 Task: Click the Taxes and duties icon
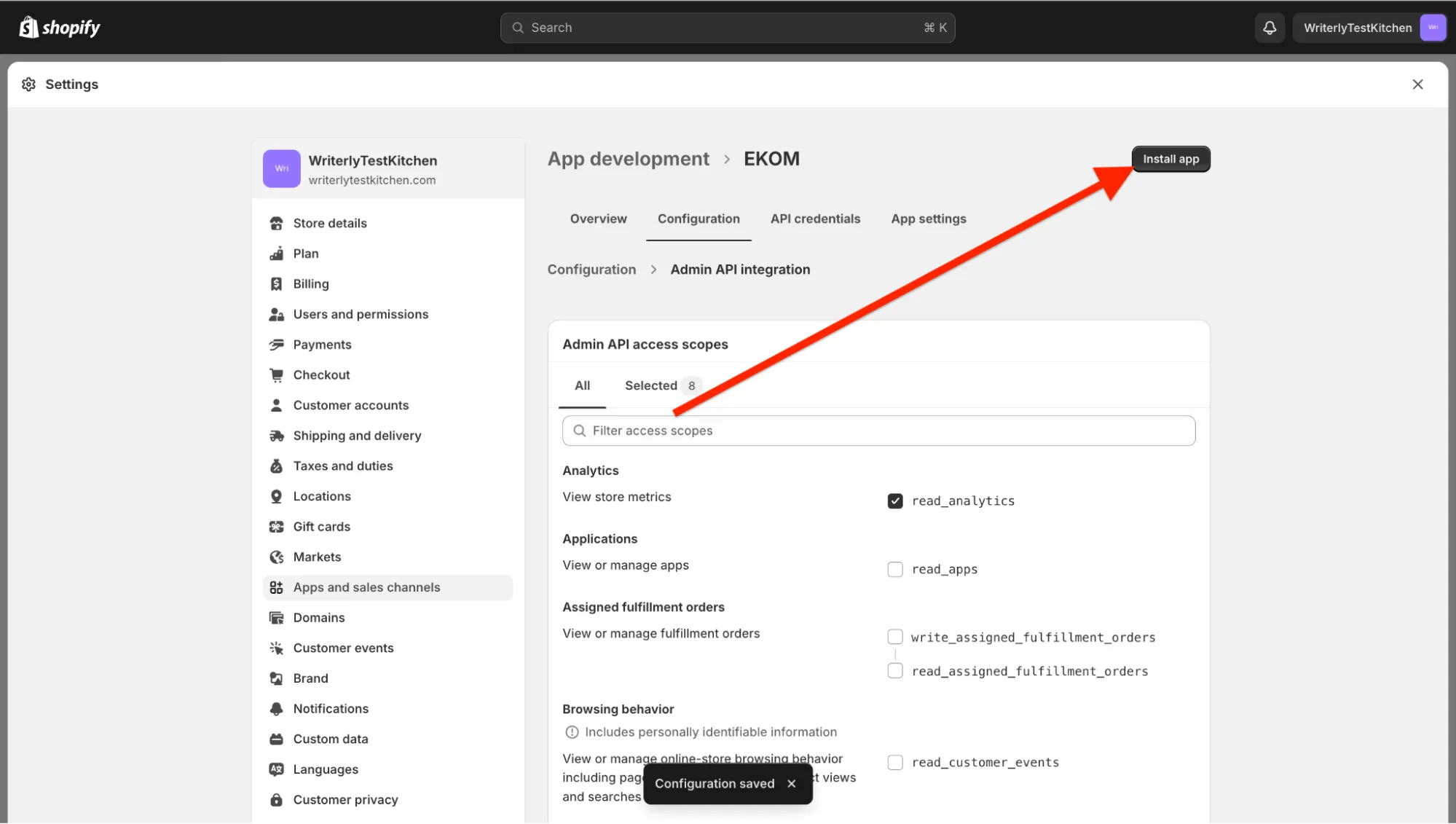276,466
